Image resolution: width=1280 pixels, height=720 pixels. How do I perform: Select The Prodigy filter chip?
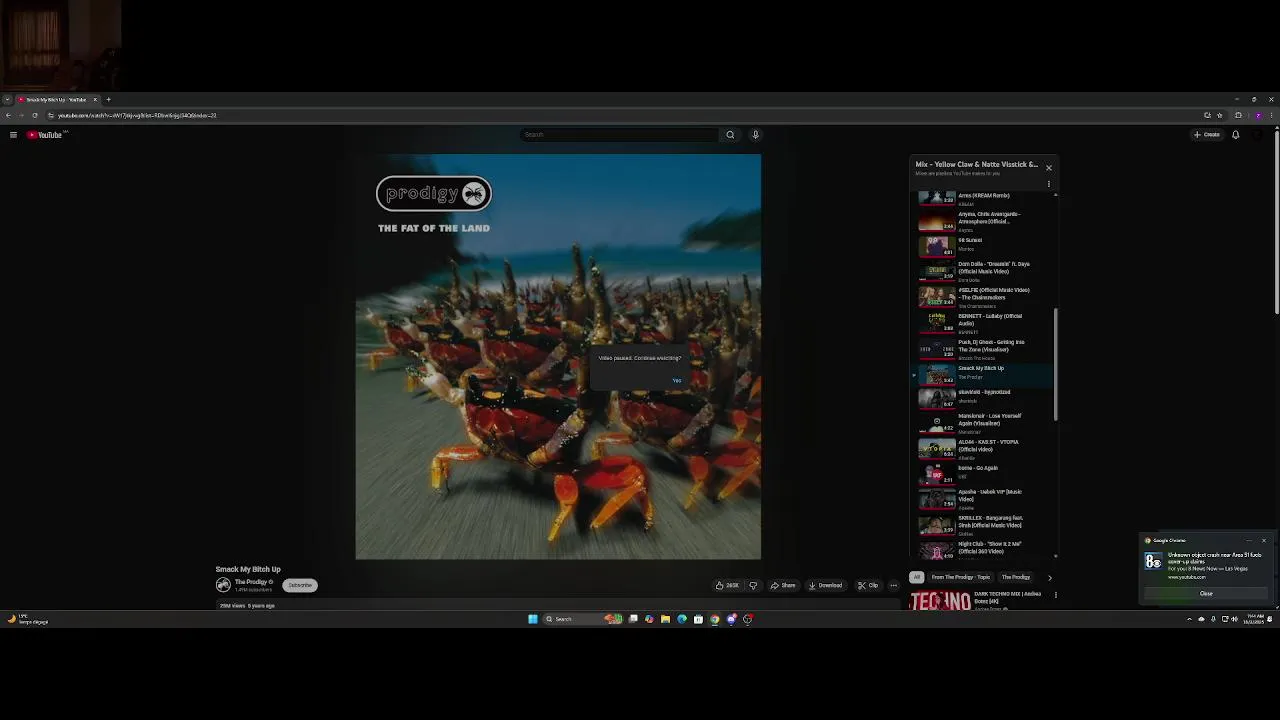1015,577
